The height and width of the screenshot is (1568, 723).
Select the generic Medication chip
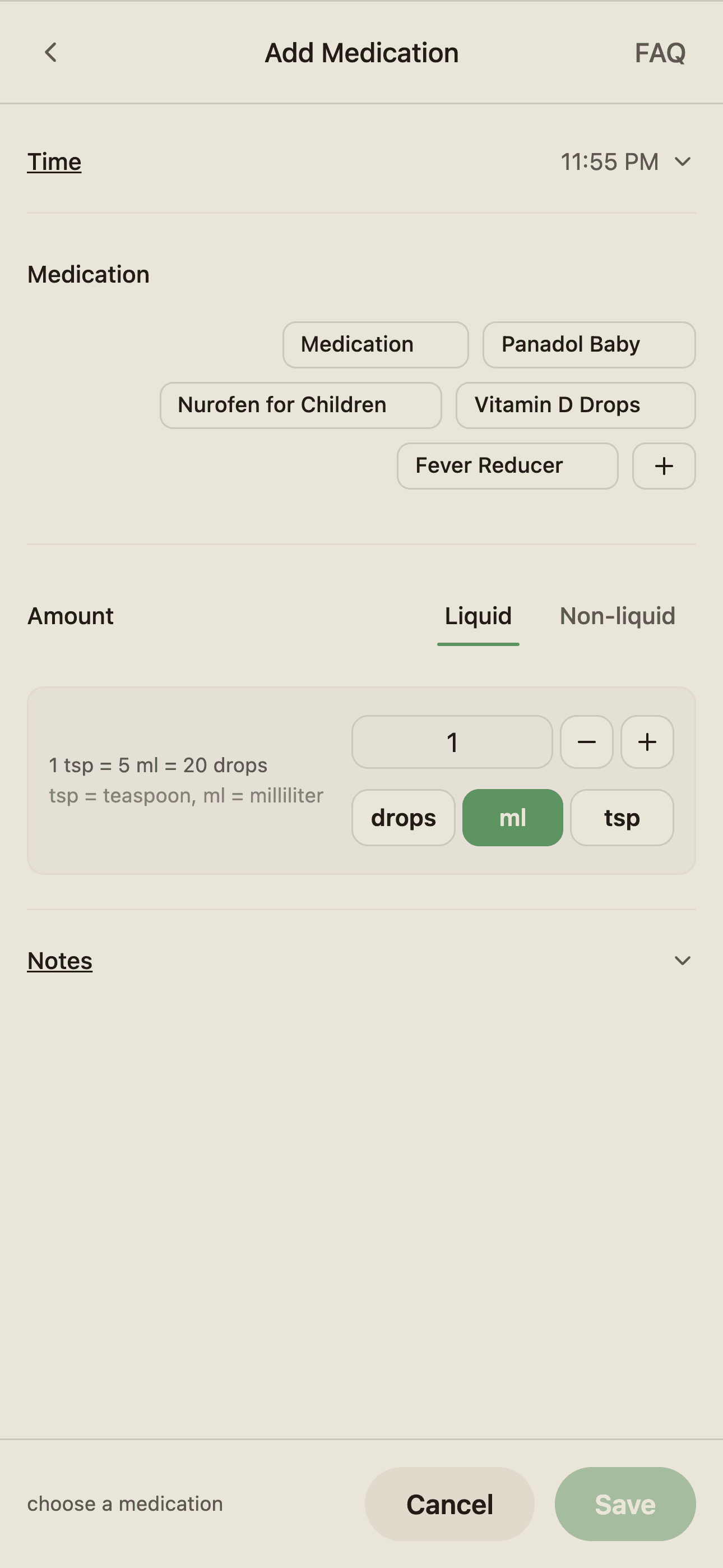click(375, 344)
